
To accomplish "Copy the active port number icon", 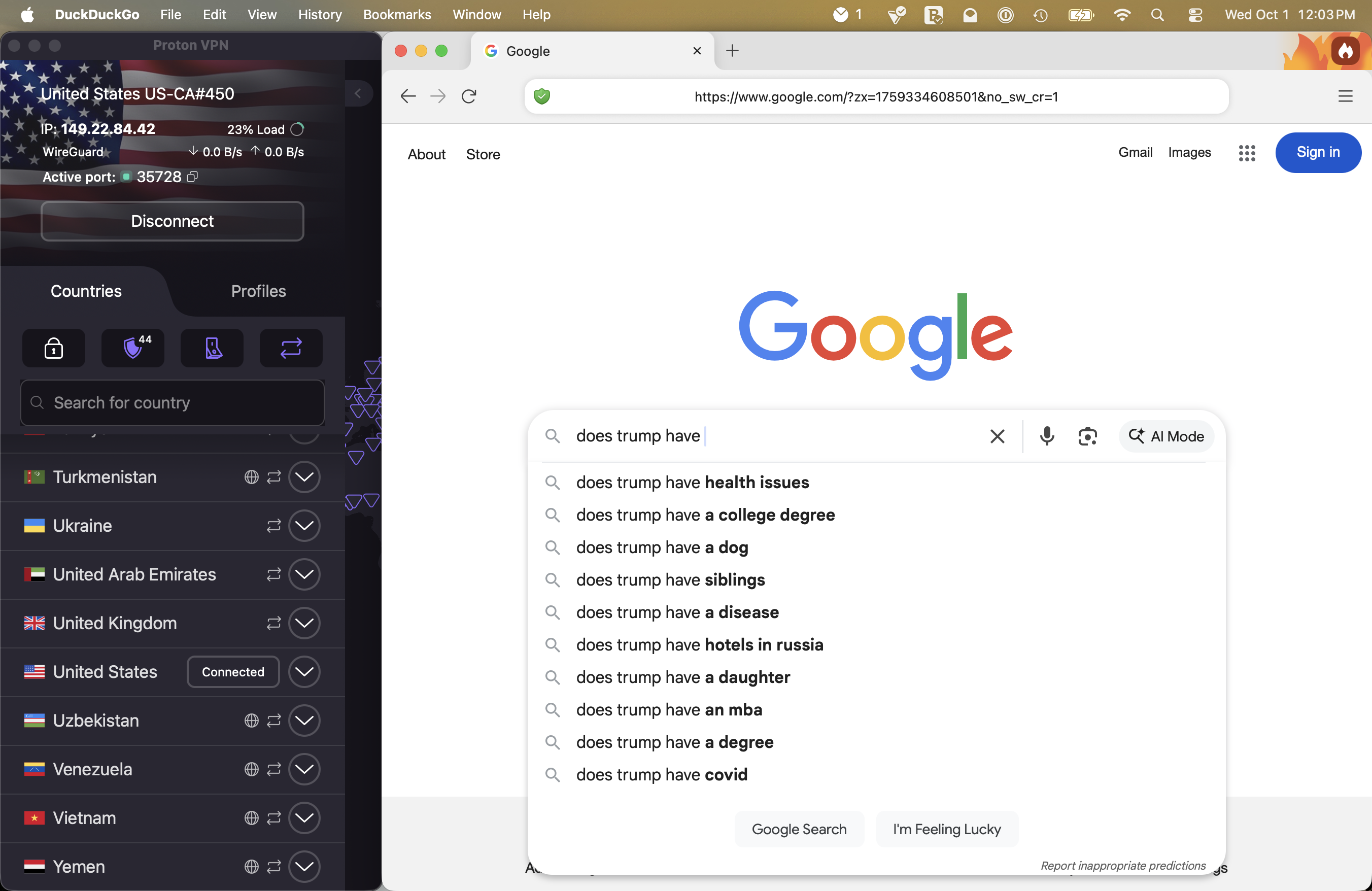I will pyautogui.click(x=192, y=177).
